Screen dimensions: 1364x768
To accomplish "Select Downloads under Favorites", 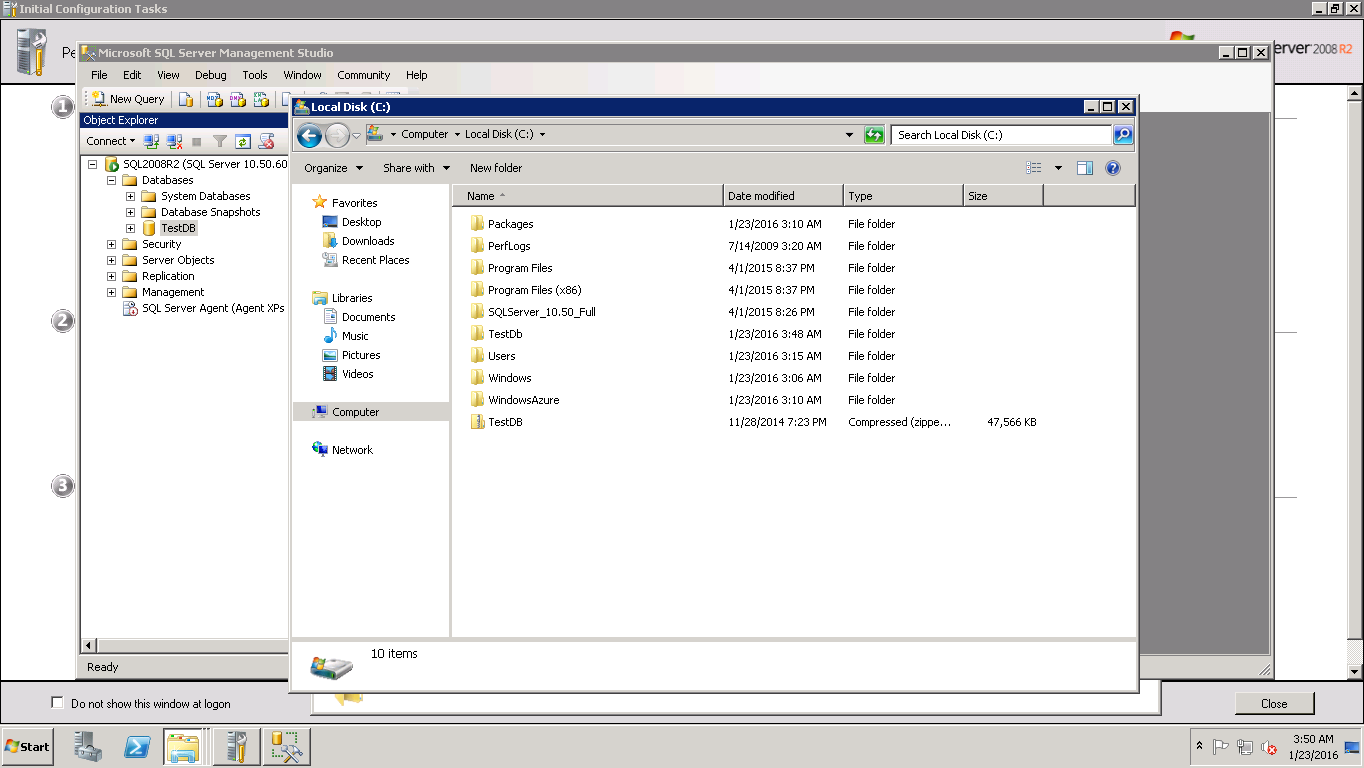I will [x=358, y=241].
